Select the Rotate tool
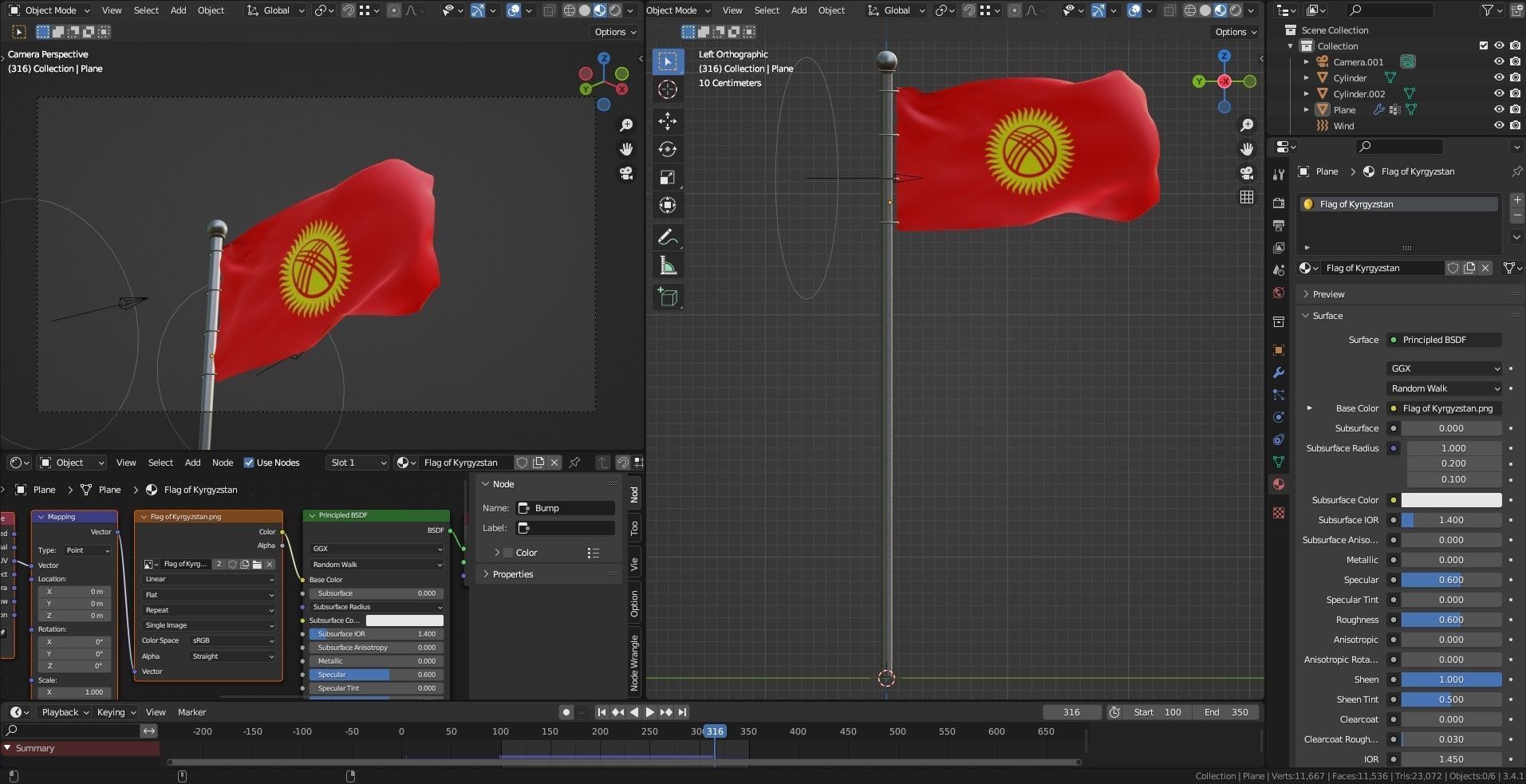 [668, 149]
